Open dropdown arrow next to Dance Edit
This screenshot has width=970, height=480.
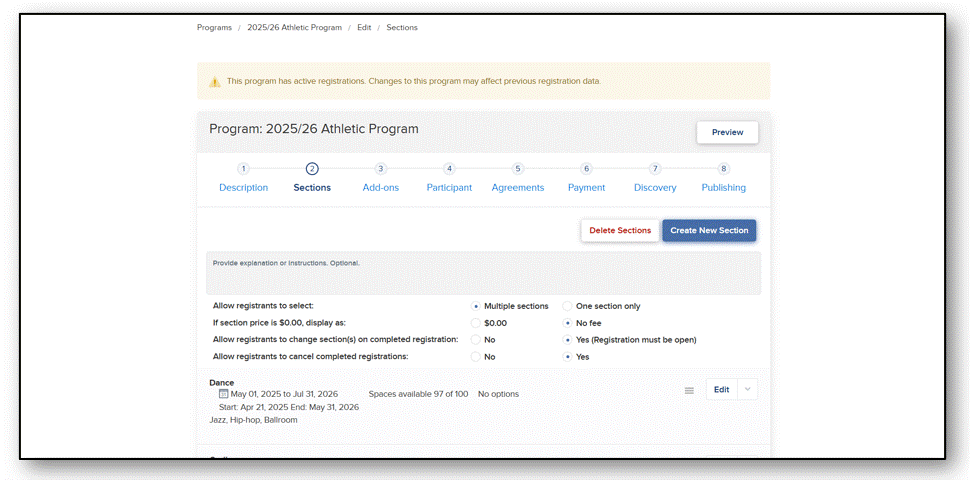pos(747,390)
